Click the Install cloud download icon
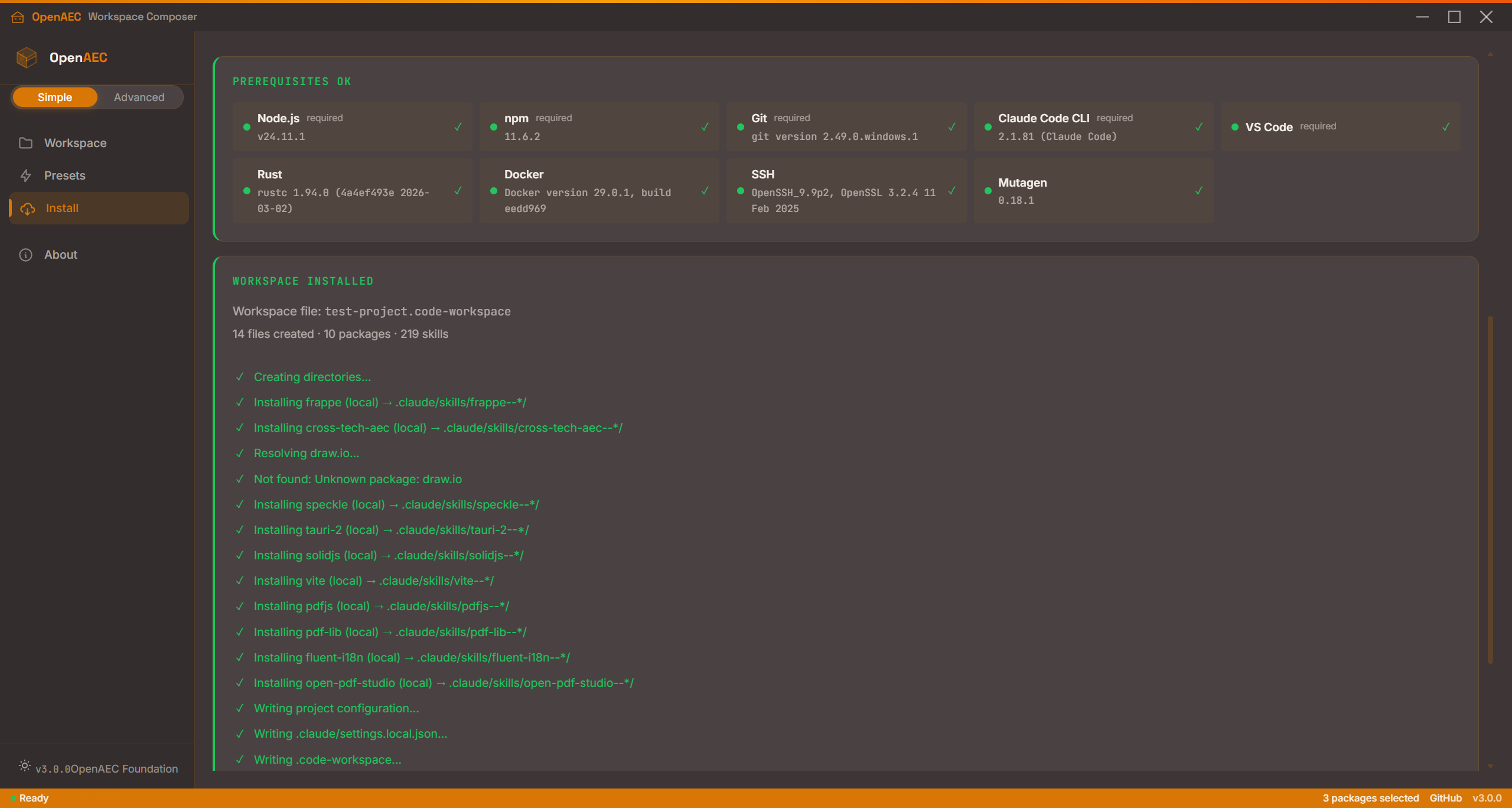Image resolution: width=1512 pixels, height=808 pixels. (28, 208)
